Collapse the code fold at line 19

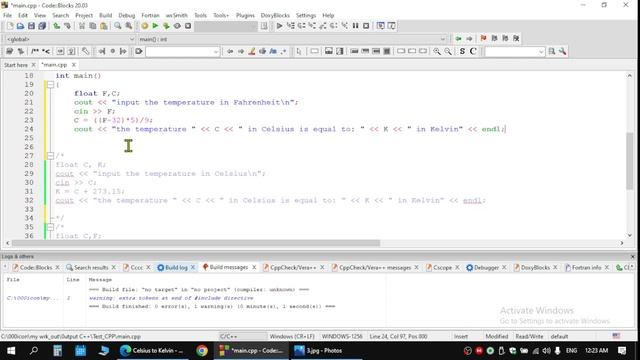pos(50,85)
